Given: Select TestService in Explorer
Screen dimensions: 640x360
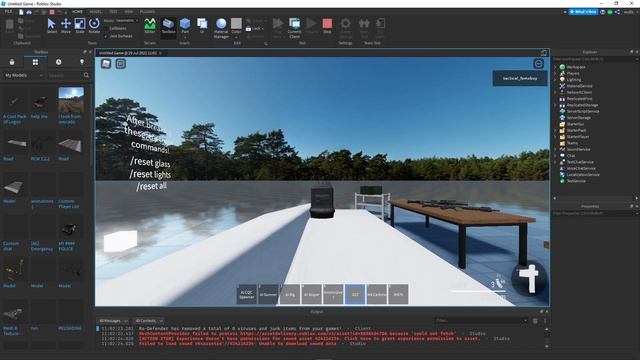Looking at the screenshot, I should point(572,181).
